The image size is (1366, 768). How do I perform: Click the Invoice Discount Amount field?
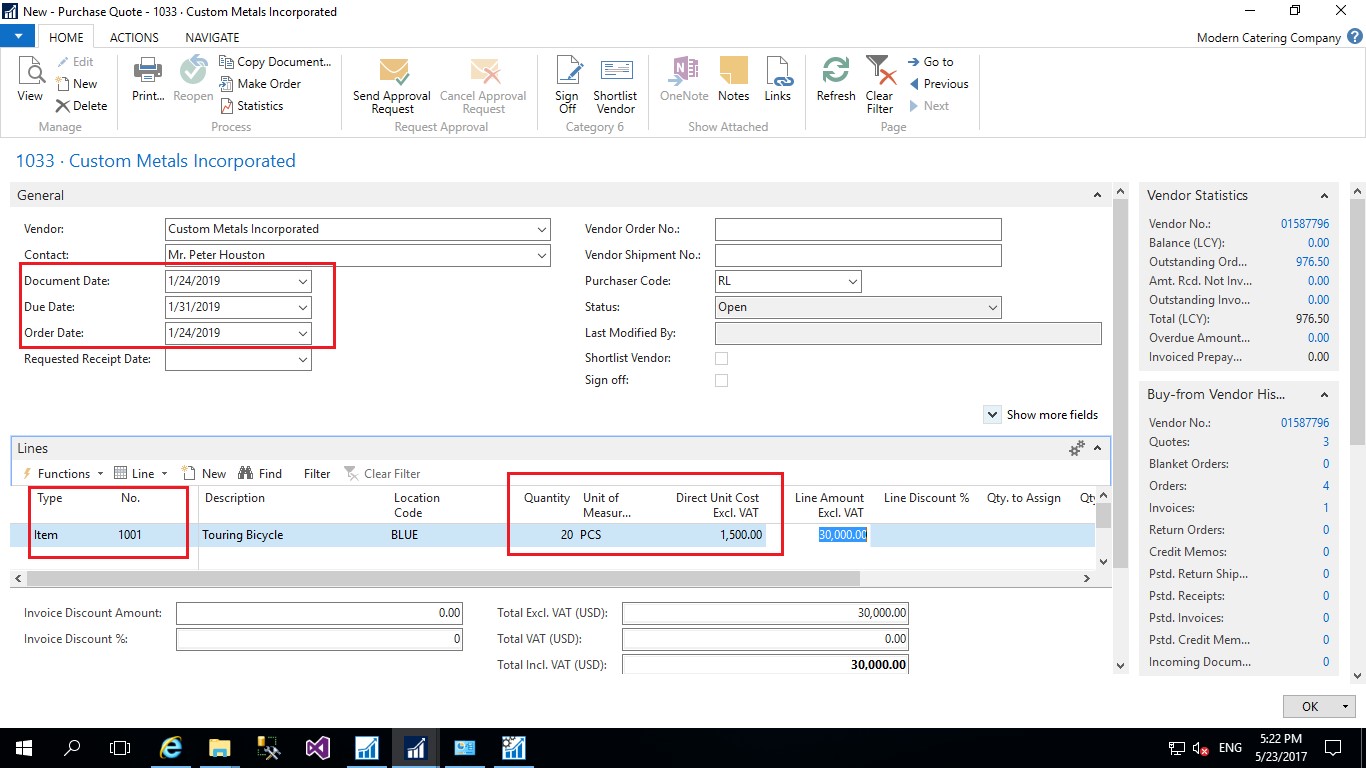(x=319, y=613)
